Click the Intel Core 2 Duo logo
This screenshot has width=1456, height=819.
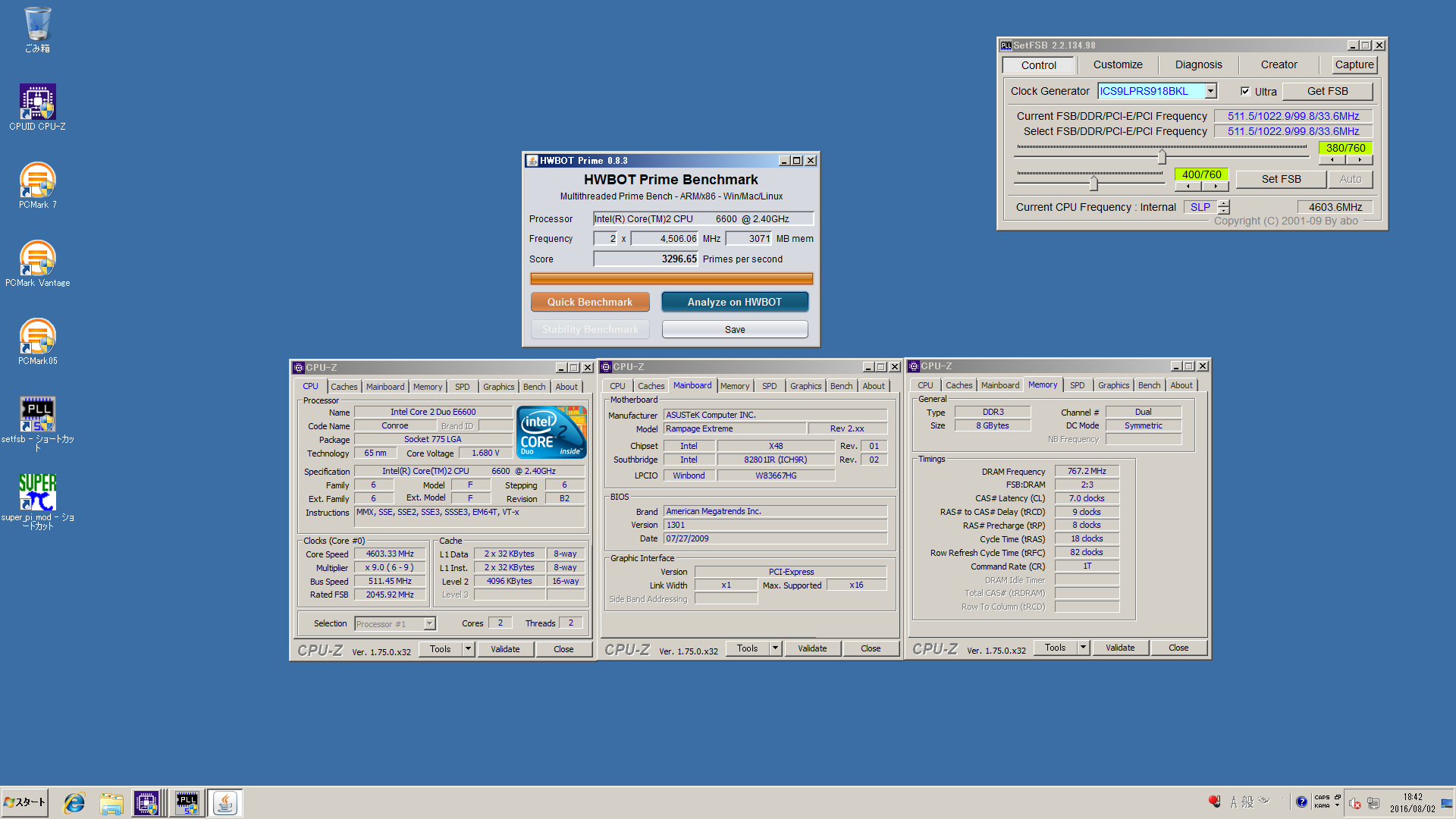[x=551, y=431]
